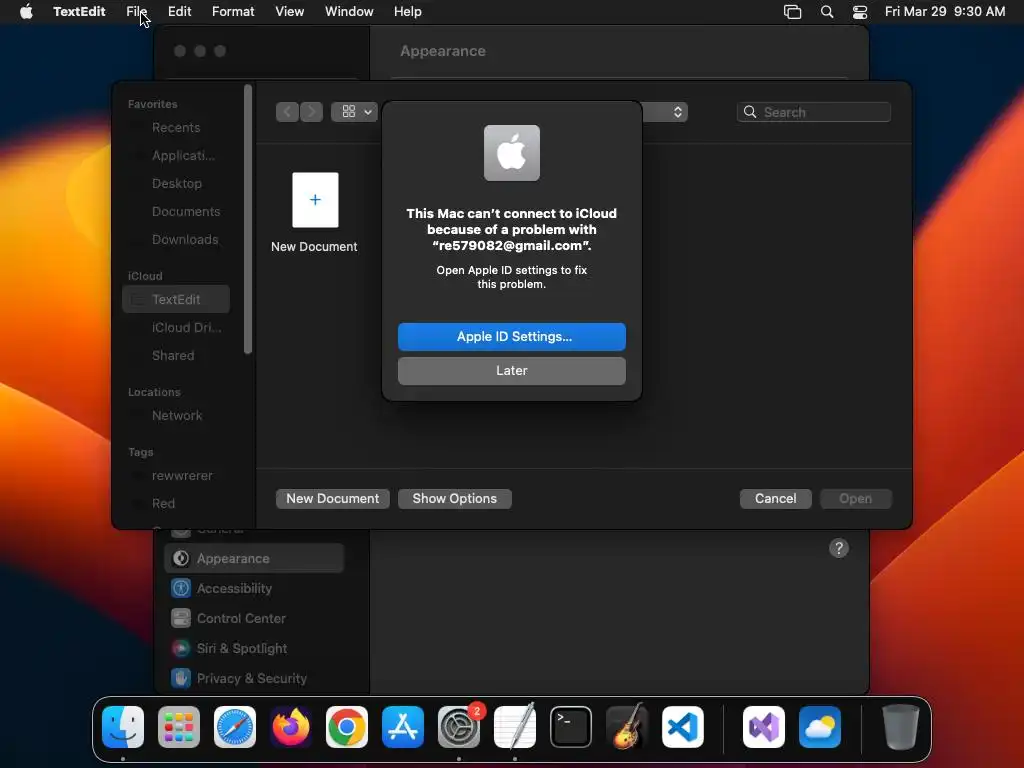Click the Stage Manager menu bar icon
Screen dimensions: 1024x768
(x=792, y=12)
